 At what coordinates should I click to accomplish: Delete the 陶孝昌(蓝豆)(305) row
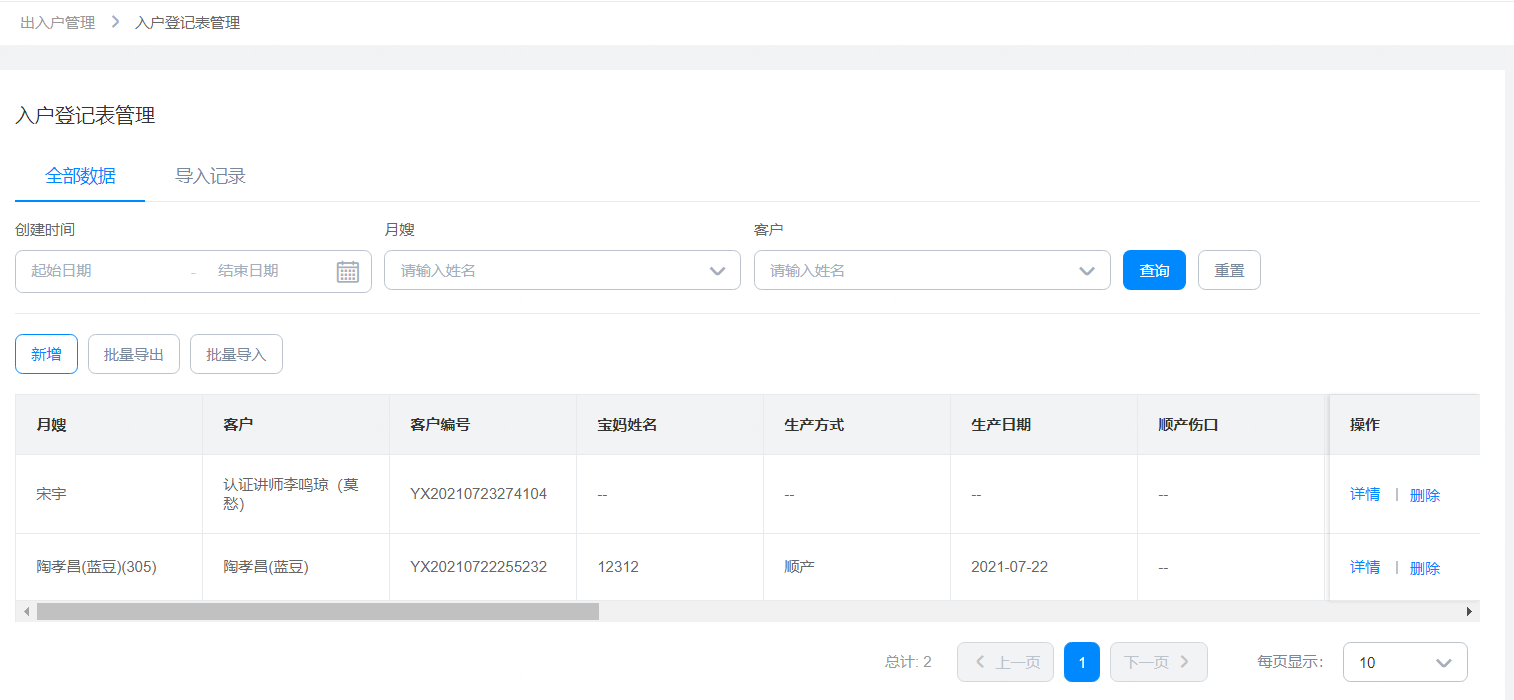tap(1425, 567)
